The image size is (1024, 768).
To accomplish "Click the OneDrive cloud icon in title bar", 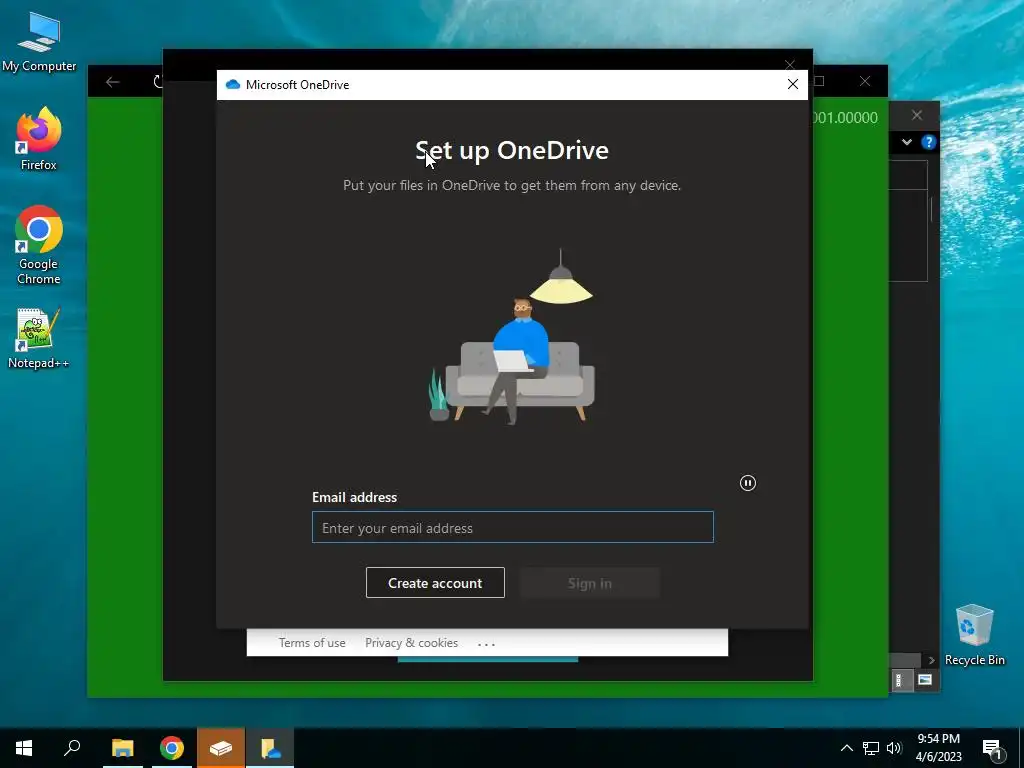I will point(232,84).
